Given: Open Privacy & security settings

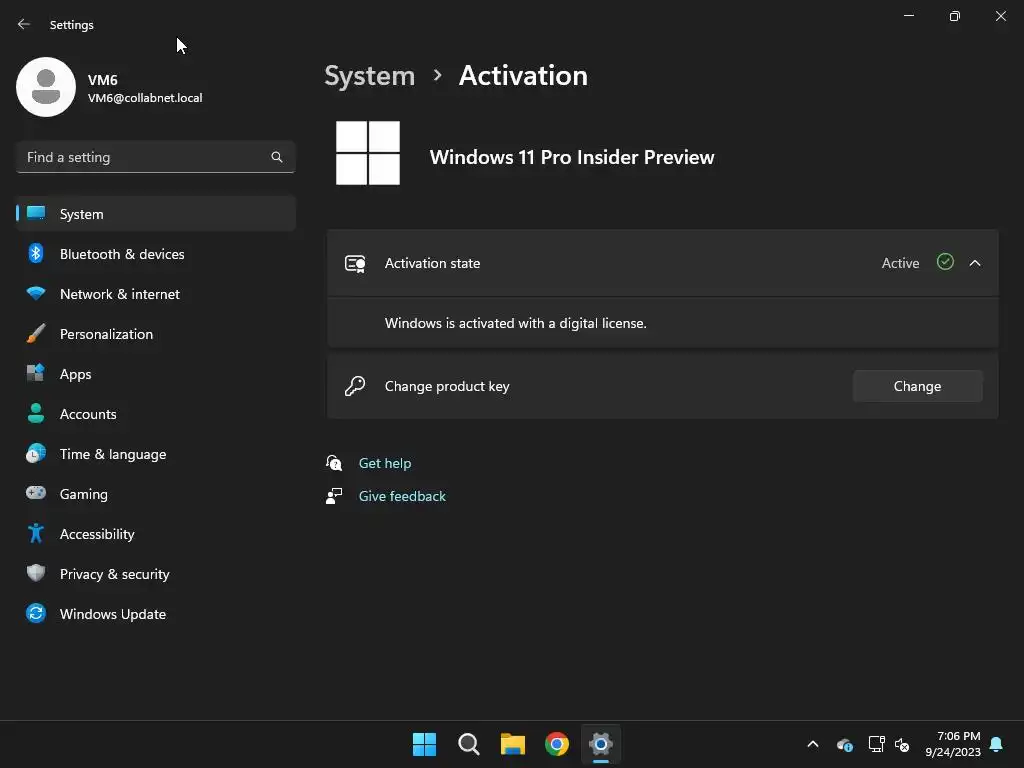Looking at the screenshot, I should click(155, 573).
